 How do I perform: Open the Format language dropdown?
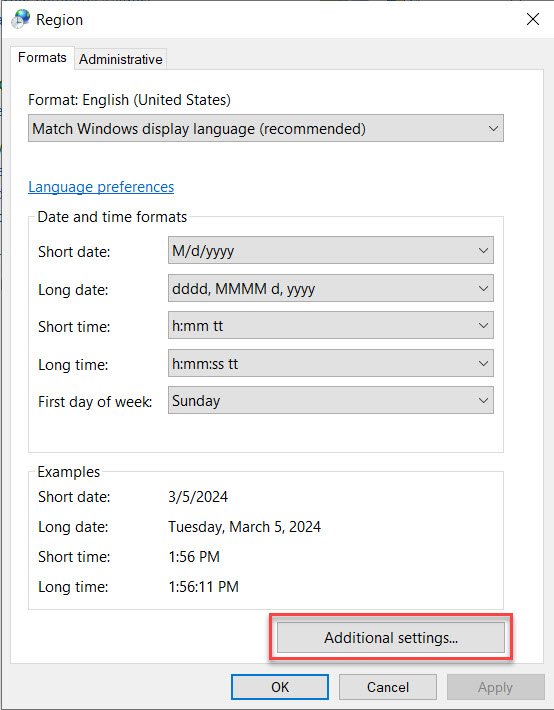pos(265,129)
